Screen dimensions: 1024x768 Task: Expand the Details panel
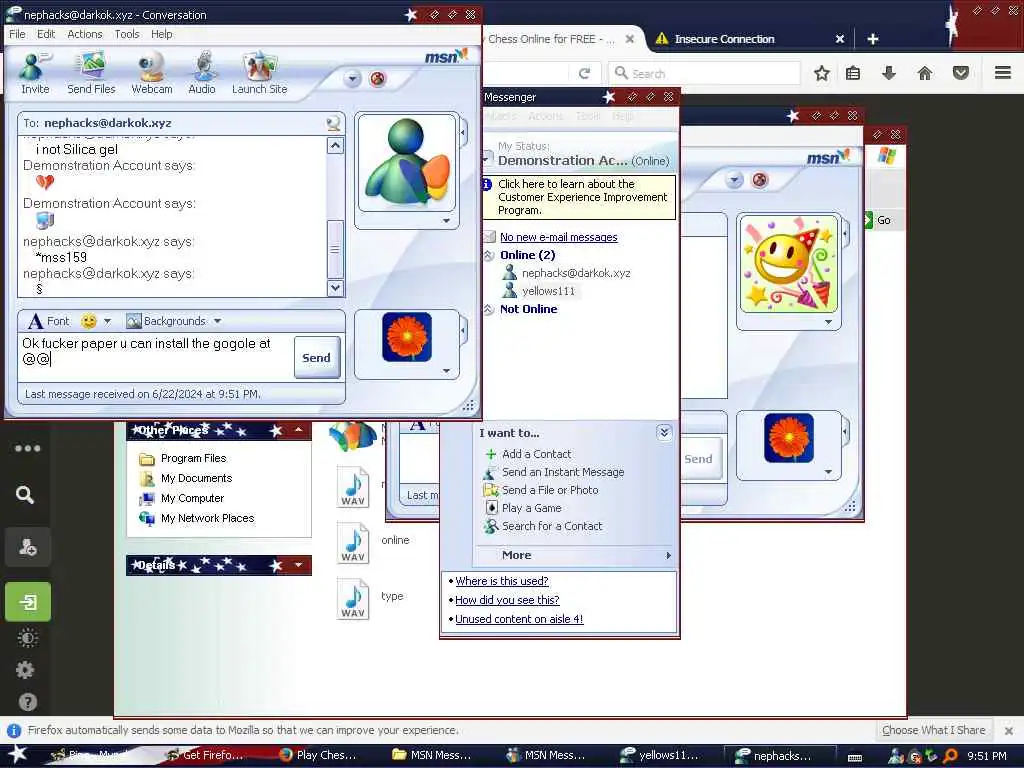pos(298,565)
